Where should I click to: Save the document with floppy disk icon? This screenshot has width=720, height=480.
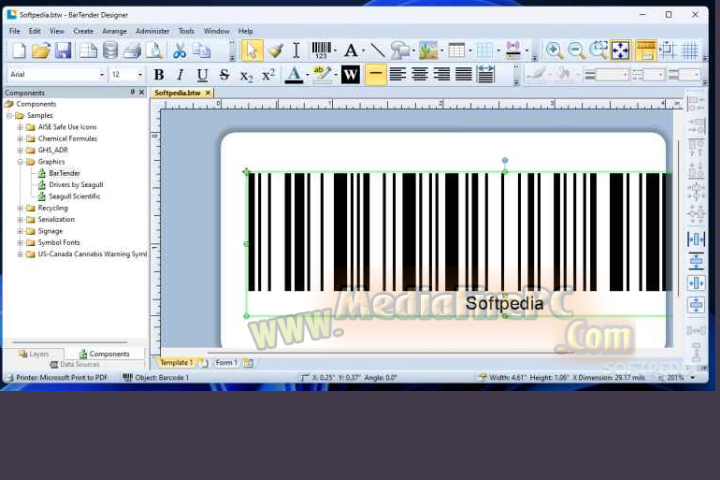(63, 51)
